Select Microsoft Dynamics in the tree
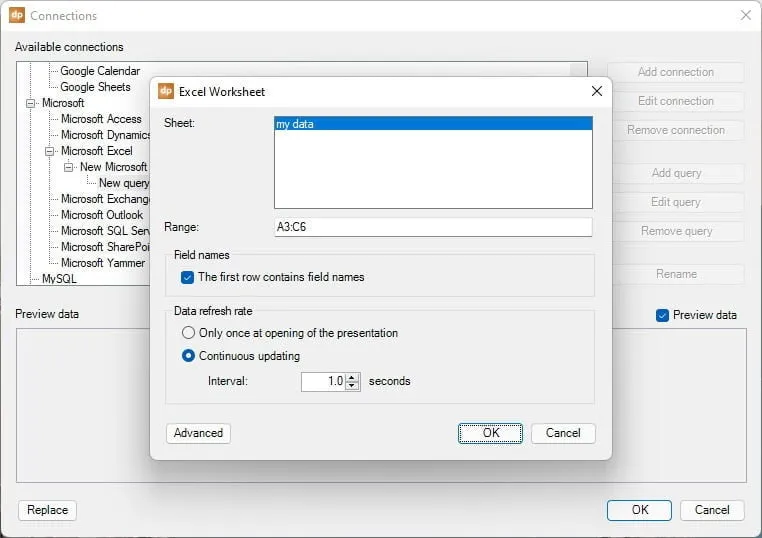Screen dimensions: 762x538 105,135
